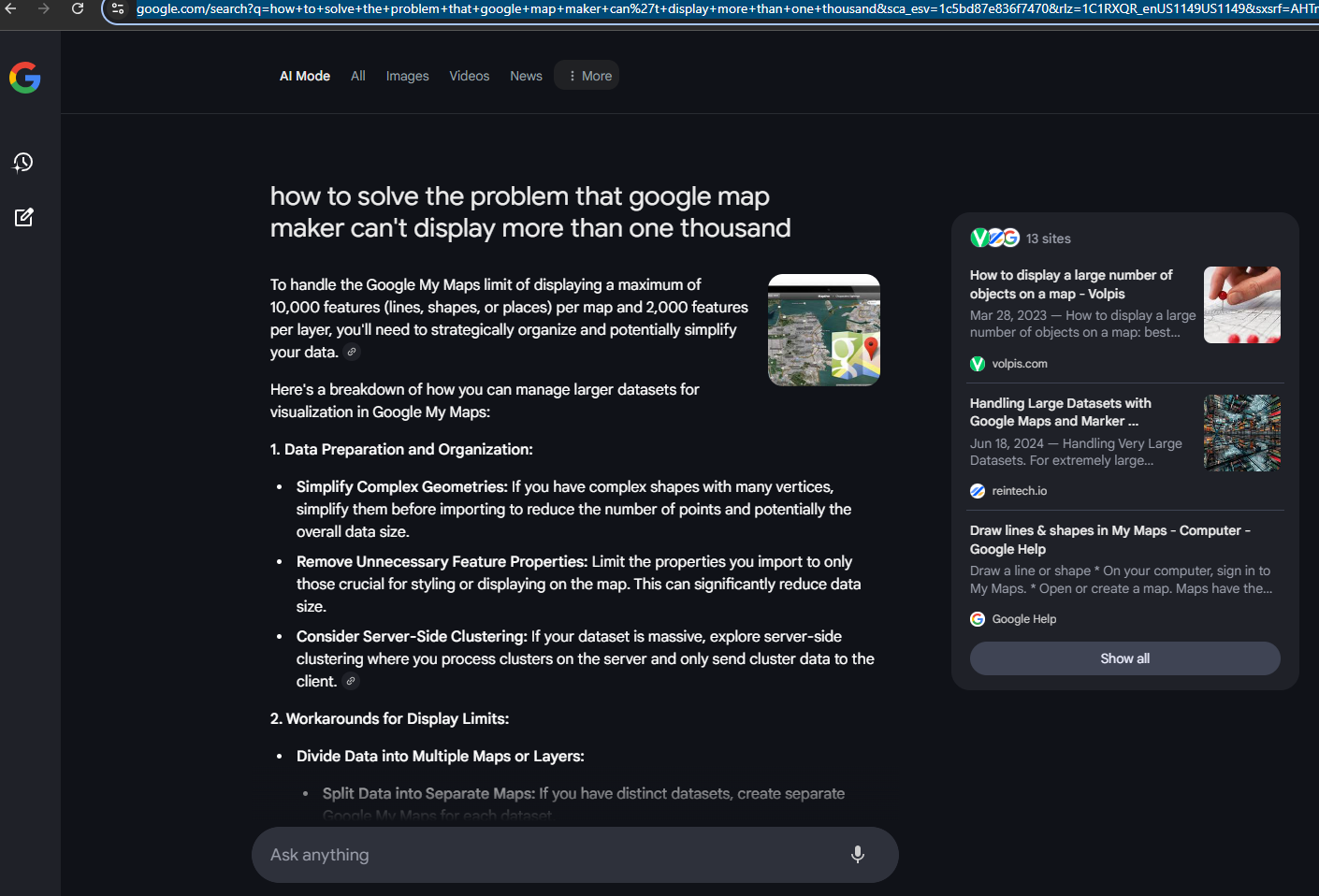1319x896 pixels.
Task: Click '2. Workarounds for Display Limits:' heading
Action: click(x=389, y=719)
